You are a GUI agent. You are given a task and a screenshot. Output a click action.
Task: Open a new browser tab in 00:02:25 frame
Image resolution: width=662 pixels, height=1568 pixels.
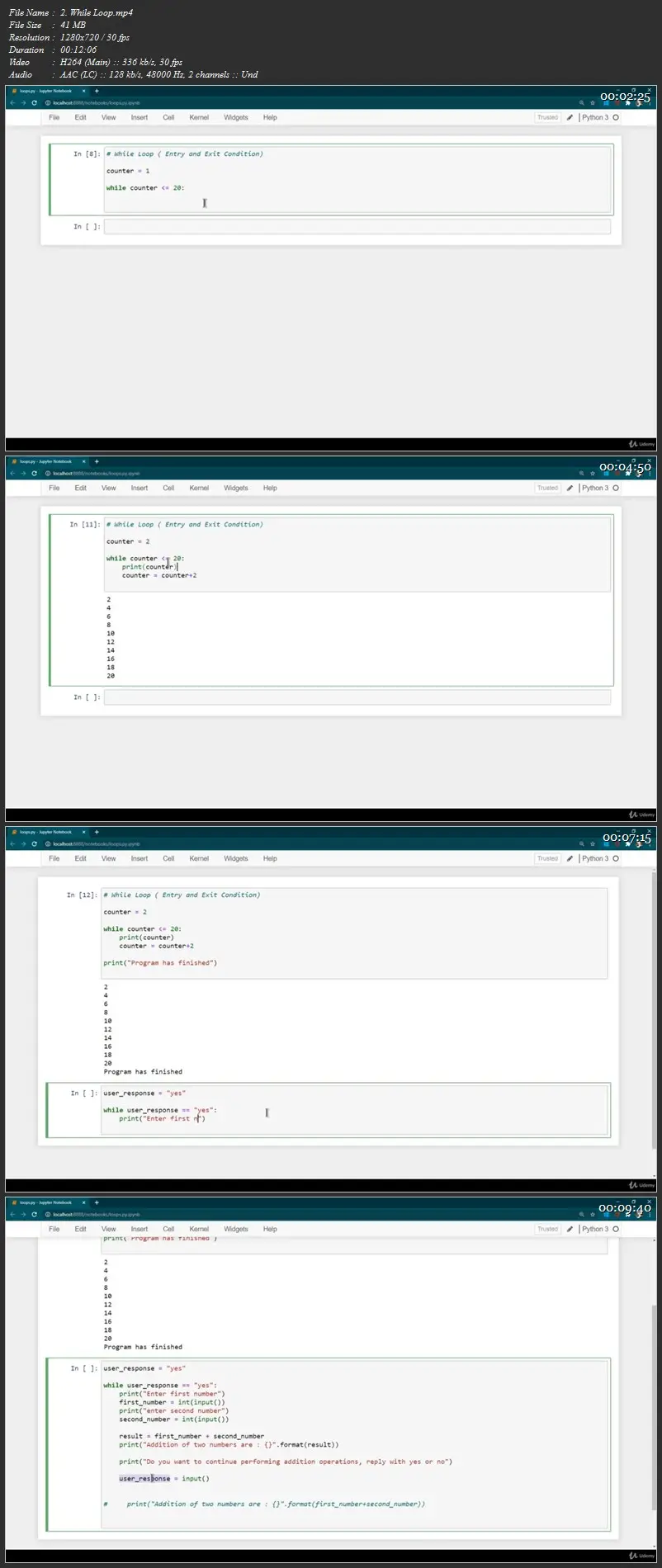coord(97,91)
